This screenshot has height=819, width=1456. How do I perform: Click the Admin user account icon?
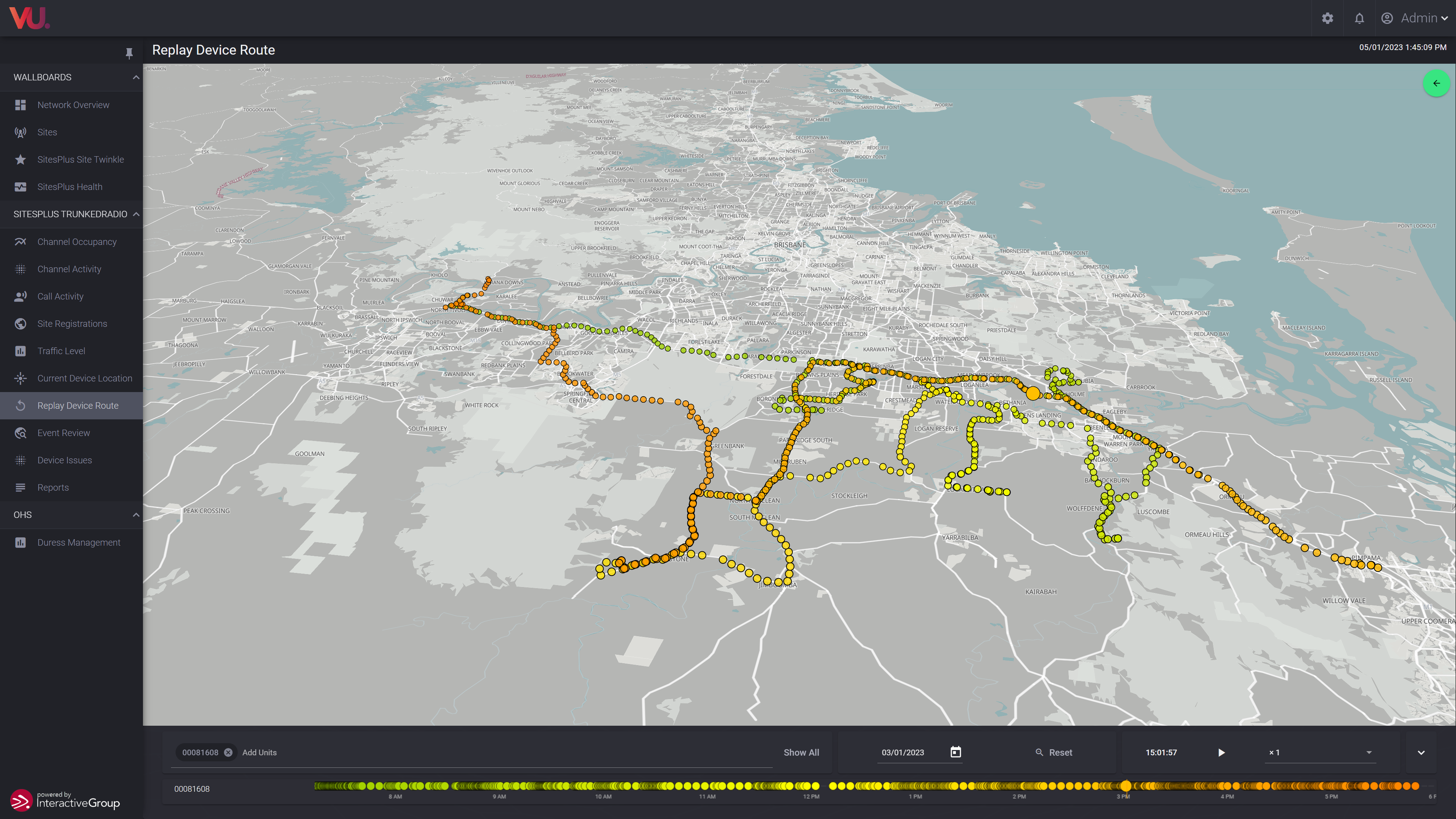click(1387, 18)
